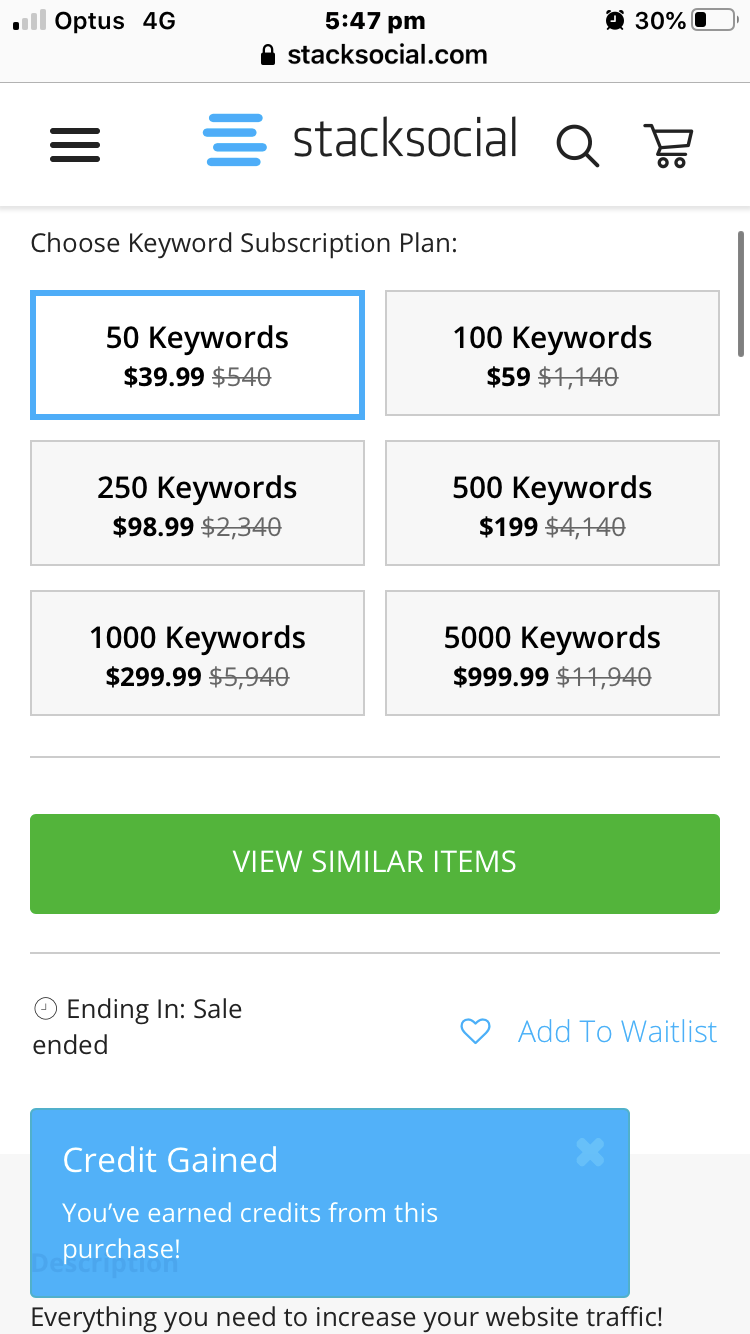Open the shopping cart icon
Image resolution: width=750 pixels, height=1334 pixels.
point(668,145)
